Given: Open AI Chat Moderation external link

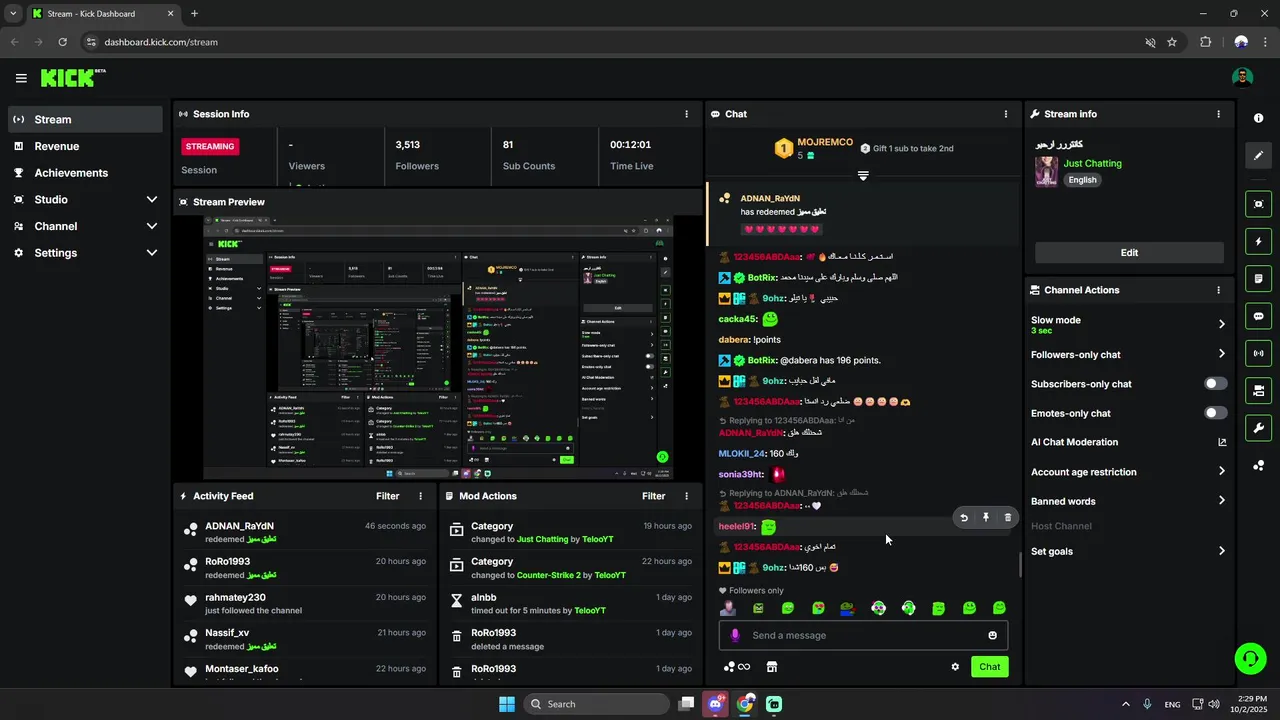Looking at the screenshot, I should pos(1222,442).
